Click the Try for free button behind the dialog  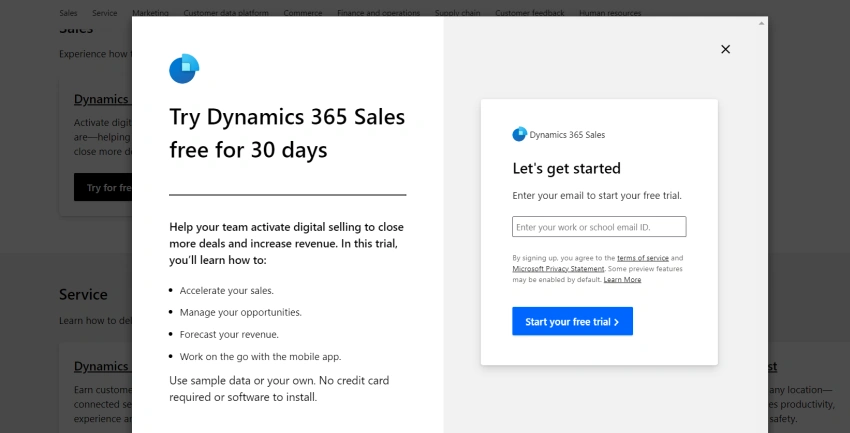[103, 188]
